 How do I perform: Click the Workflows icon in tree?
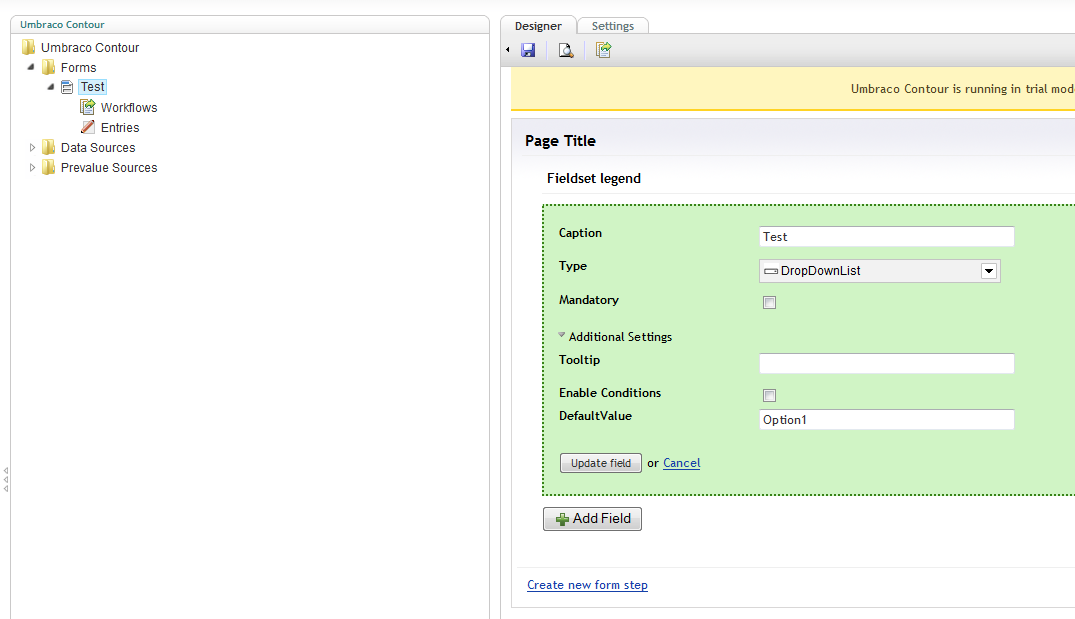tap(88, 107)
